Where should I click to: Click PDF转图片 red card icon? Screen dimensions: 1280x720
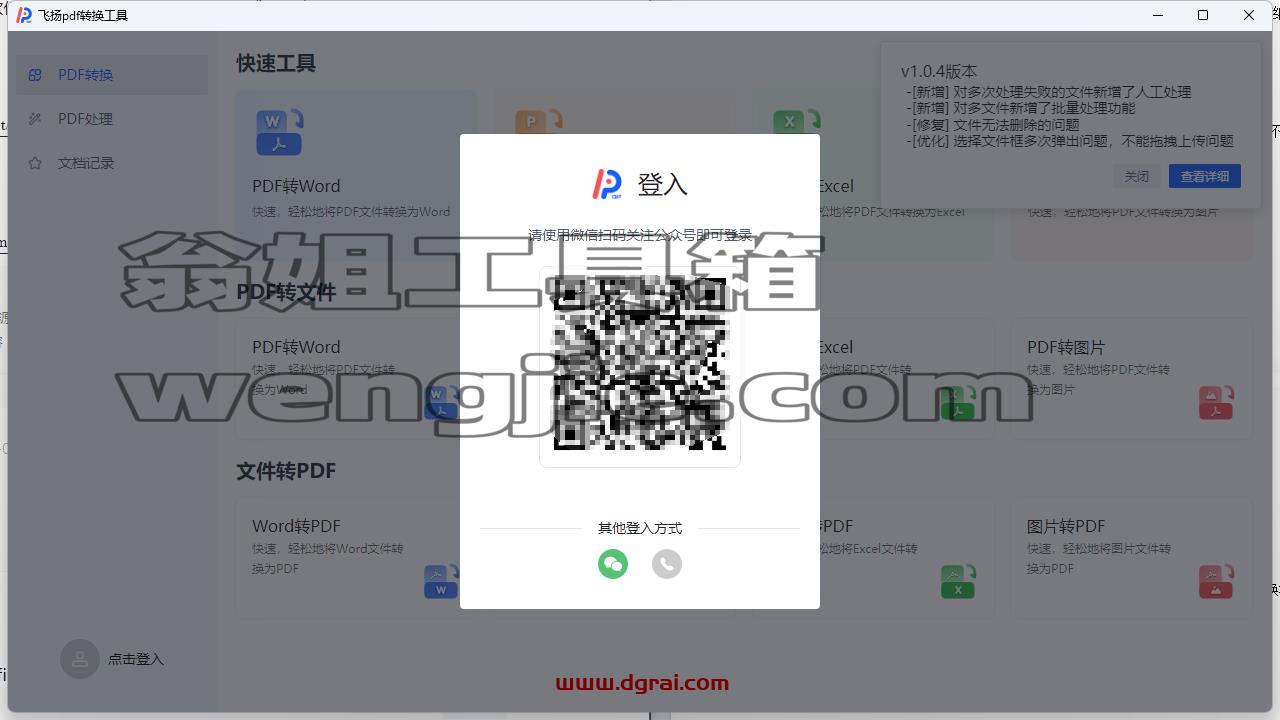[1216, 403]
